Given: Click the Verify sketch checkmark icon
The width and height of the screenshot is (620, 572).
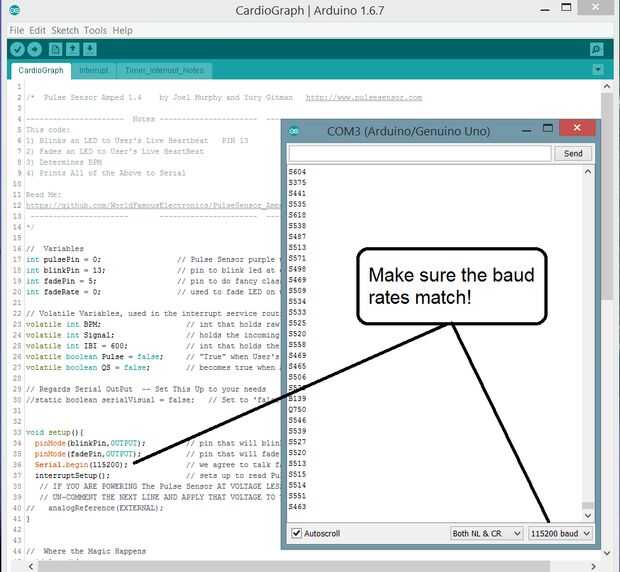Looking at the screenshot, I should [17, 49].
